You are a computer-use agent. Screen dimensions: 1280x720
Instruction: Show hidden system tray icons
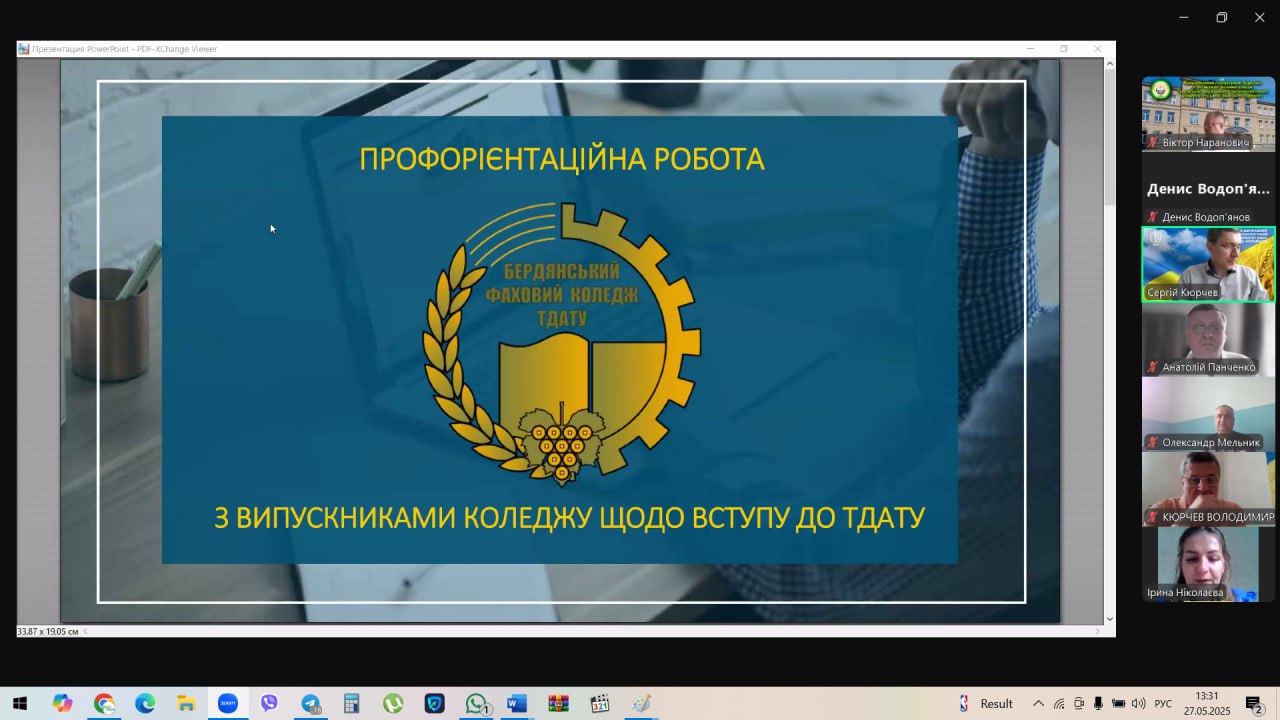click(x=1038, y=703)
